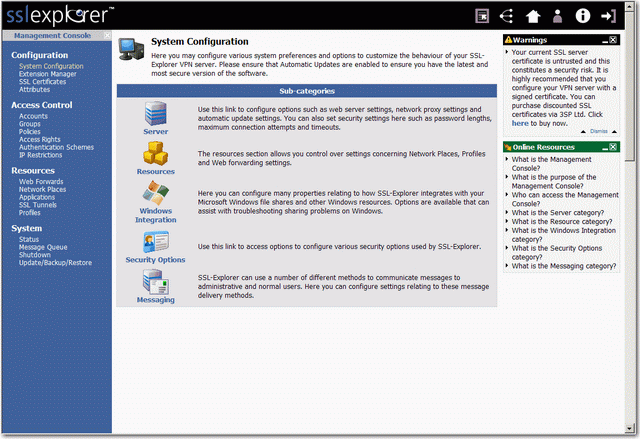Image resolution: width=640 pixels, height=439 pixels.
Task: Open the Messaging sub-category link
Action: [x=156, y=299]
